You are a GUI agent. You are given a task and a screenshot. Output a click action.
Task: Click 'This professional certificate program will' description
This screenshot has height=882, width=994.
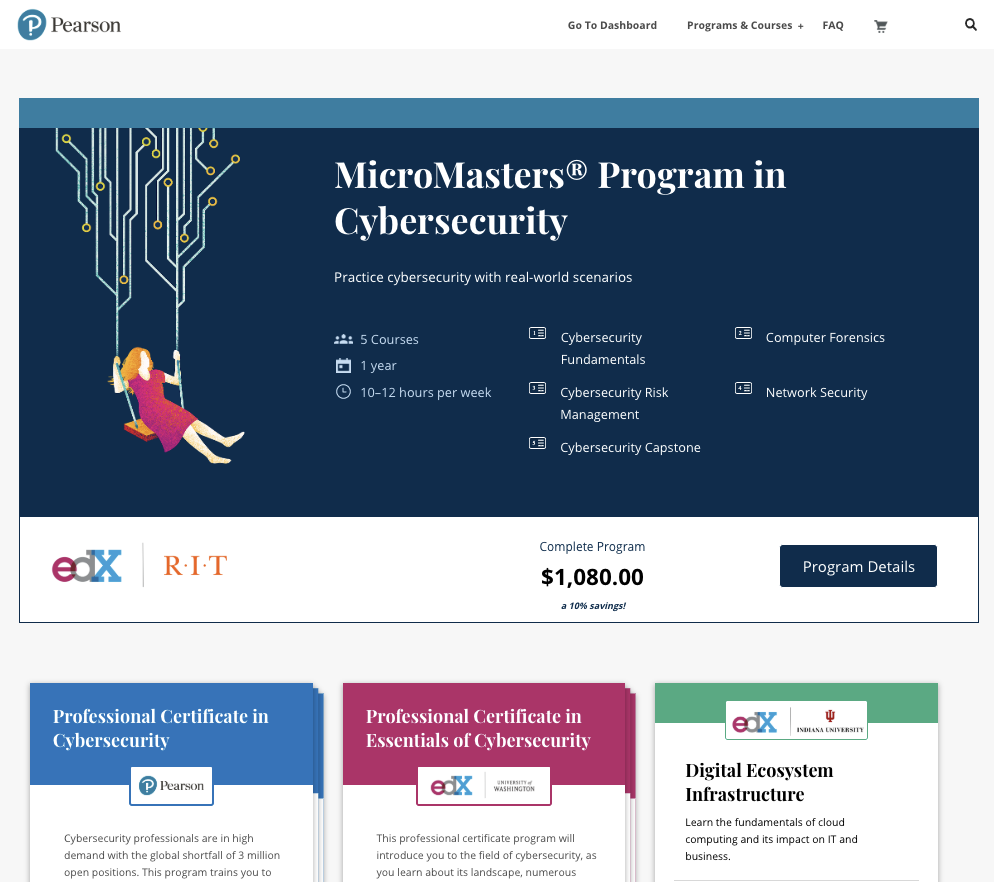(x=486, y=855)
